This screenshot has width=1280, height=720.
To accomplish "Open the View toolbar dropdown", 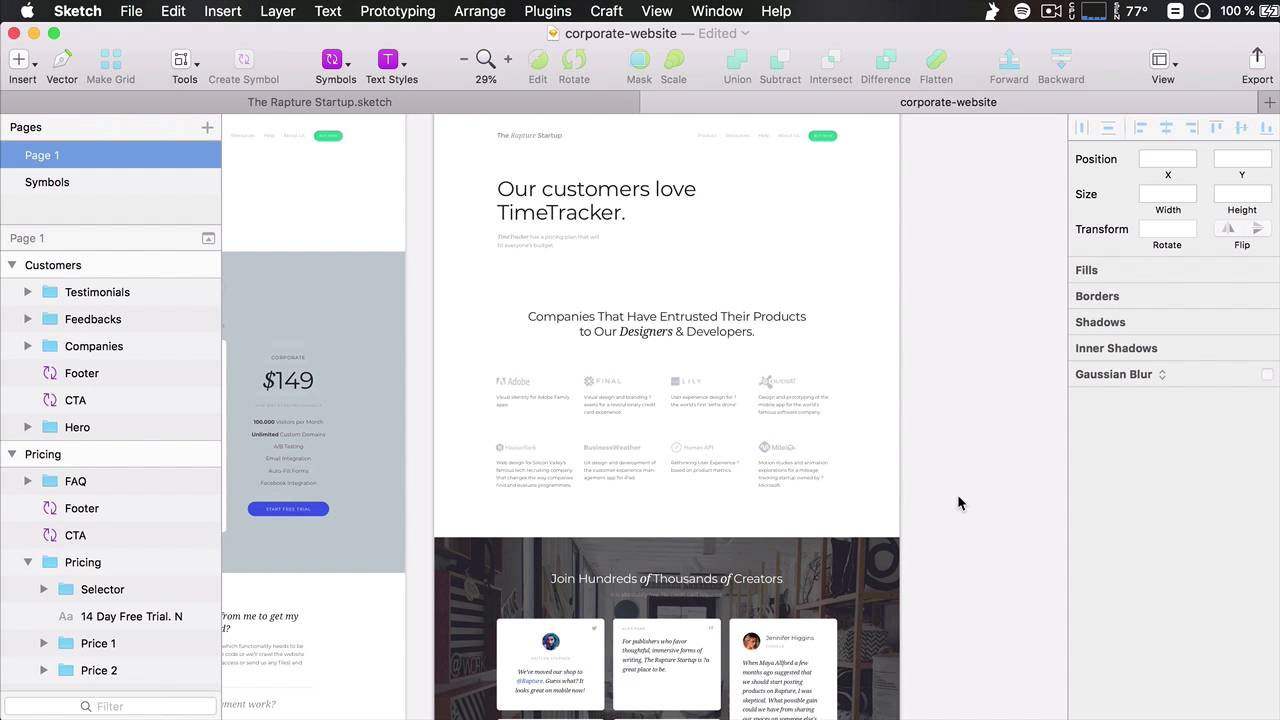I will click(x=1163, y=60).
